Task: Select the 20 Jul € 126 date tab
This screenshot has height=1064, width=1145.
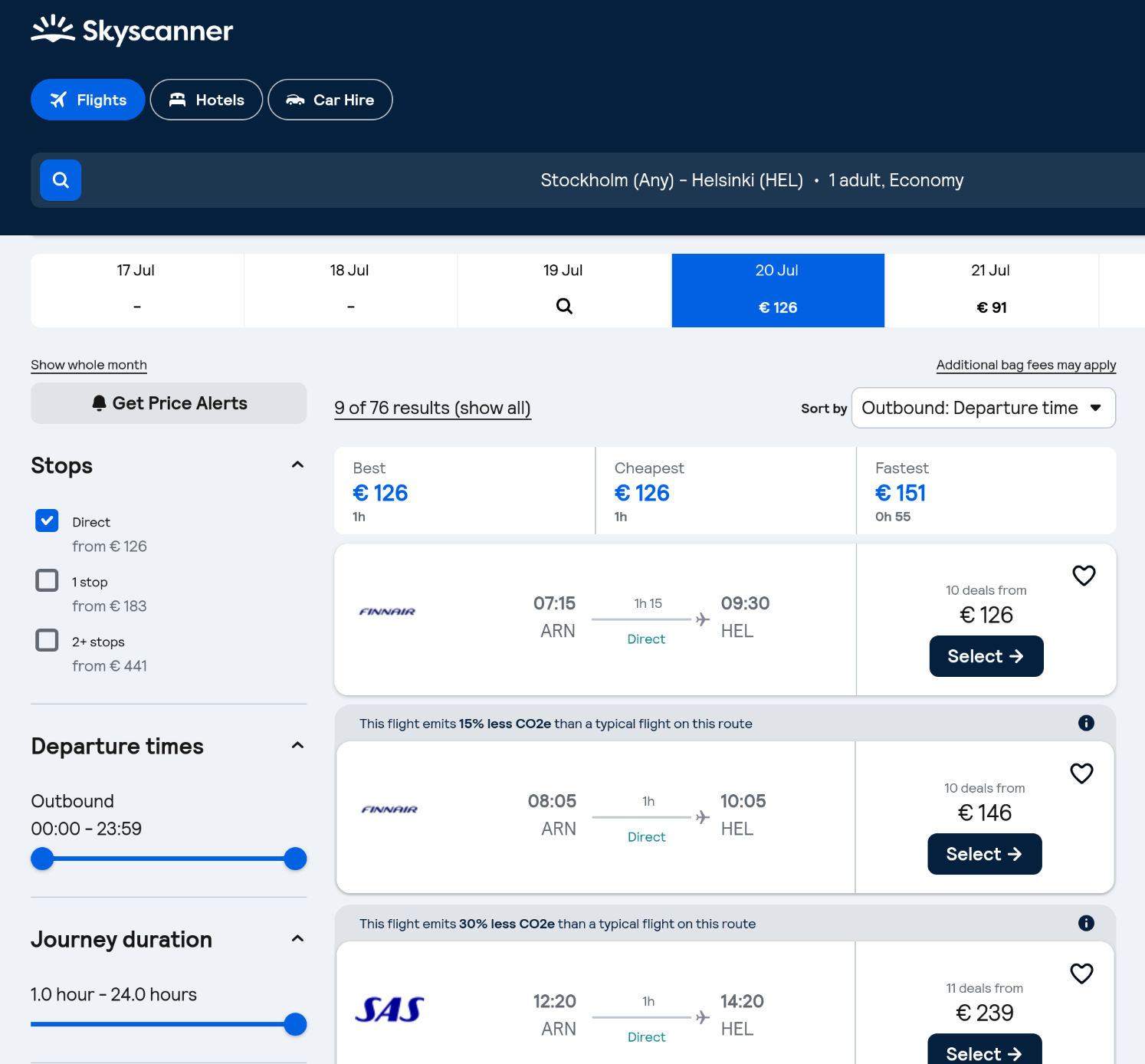Action: 778,290
